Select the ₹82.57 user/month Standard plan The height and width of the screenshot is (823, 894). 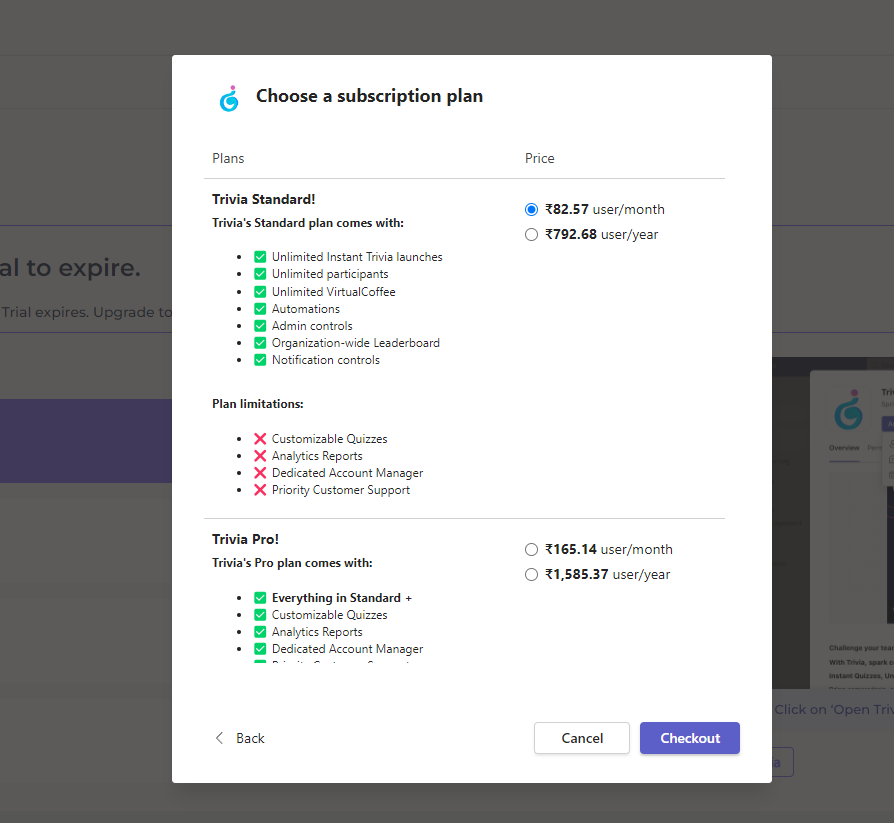coord(531,209)
